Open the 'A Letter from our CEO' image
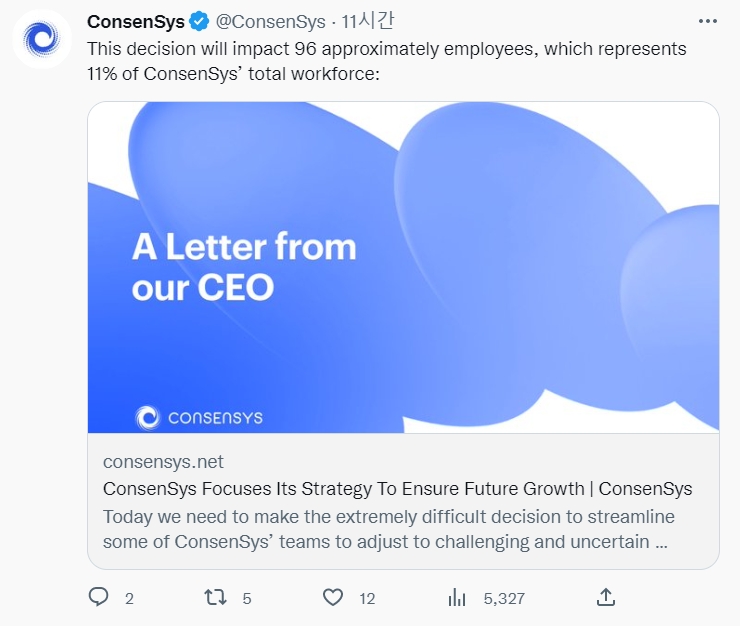The height and width of the screenshot is (626, 740). [x=403, y=267]
